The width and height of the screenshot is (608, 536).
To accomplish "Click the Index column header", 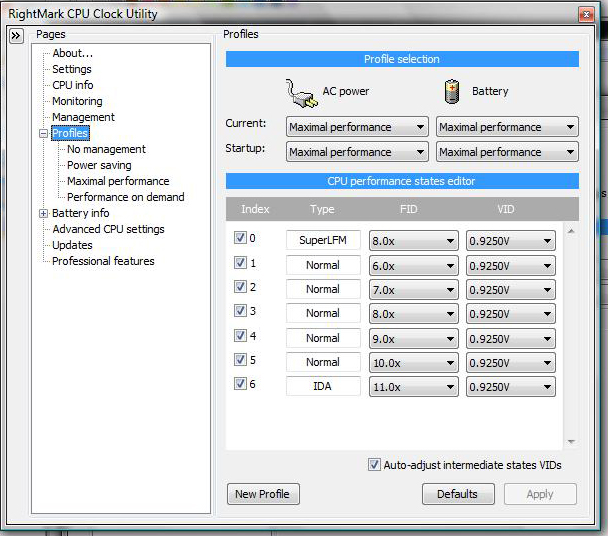I will pyautogui.click(x=255, y=209).
